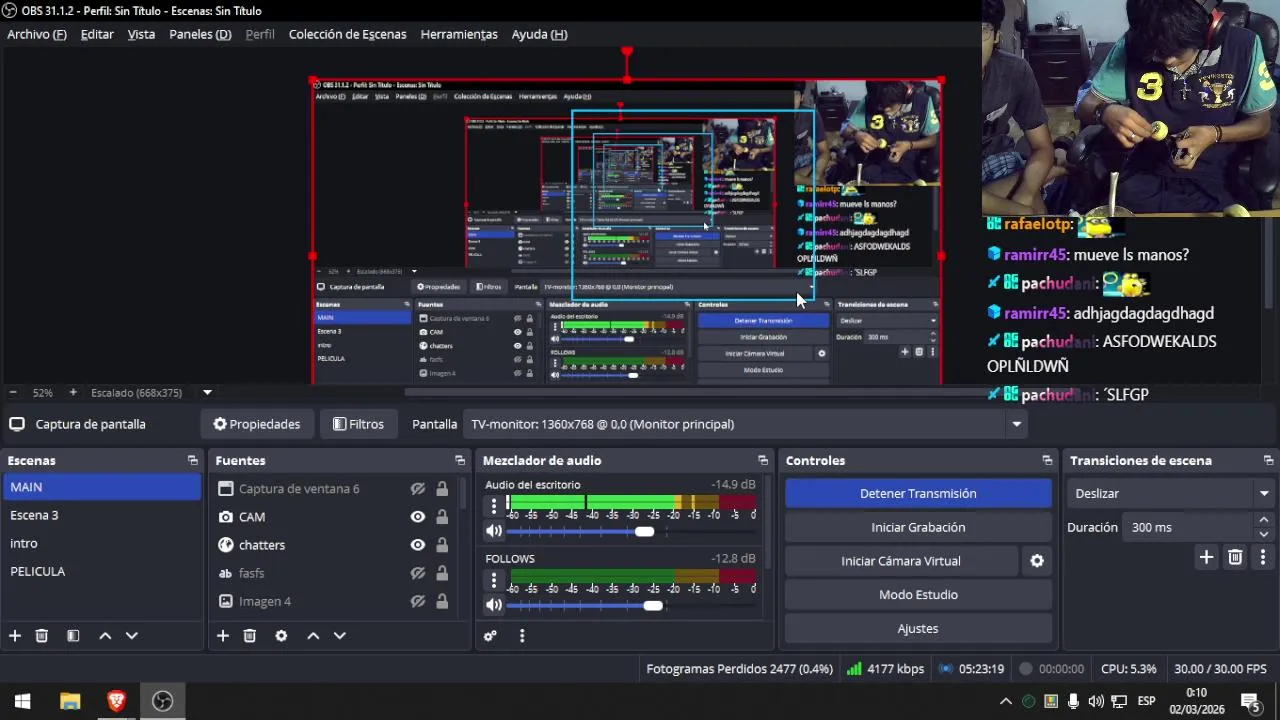Remove transition with trash icon
The image size is (1280, 720).
coord(1235,558)
